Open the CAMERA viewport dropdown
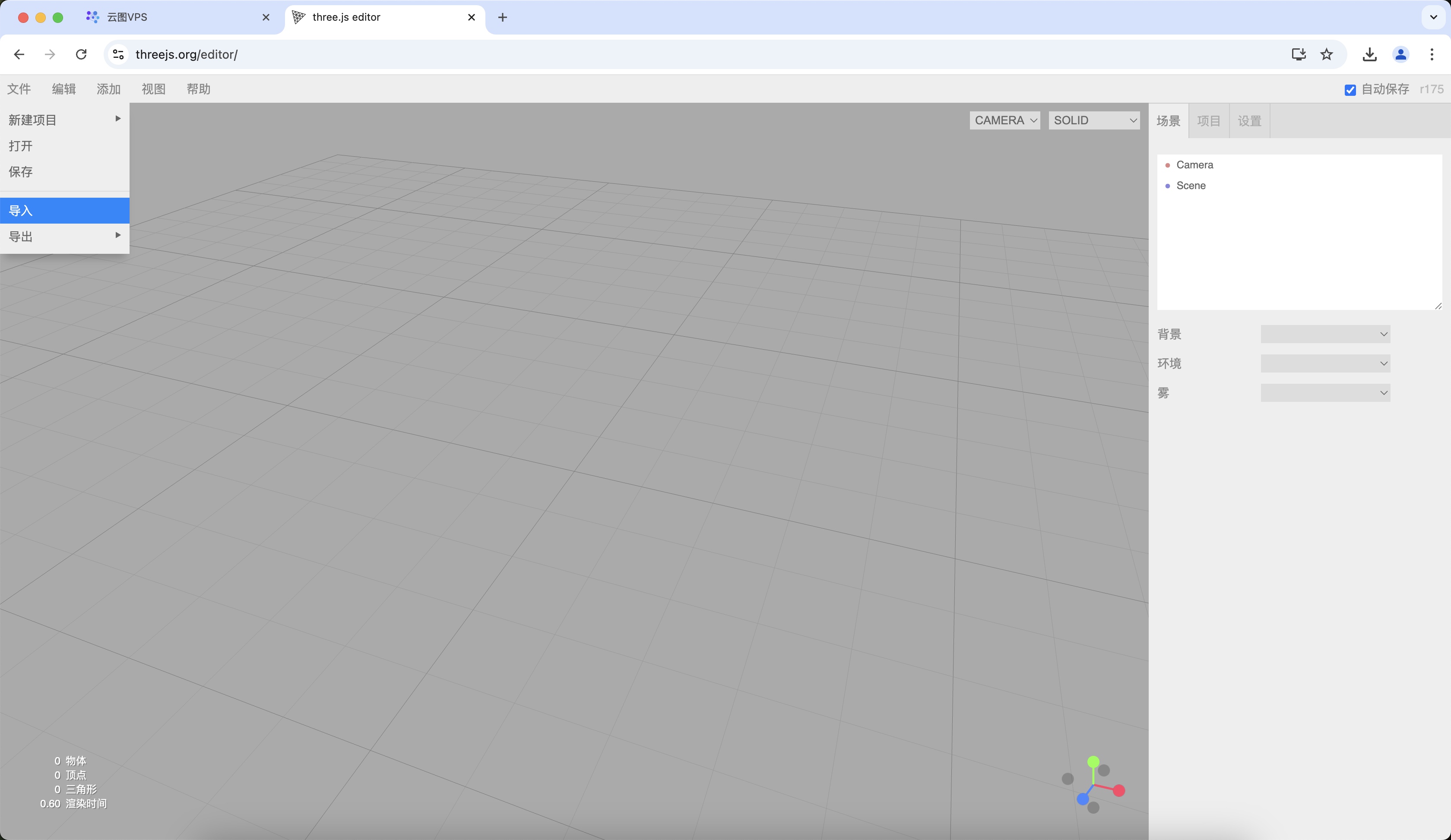 1005,120
